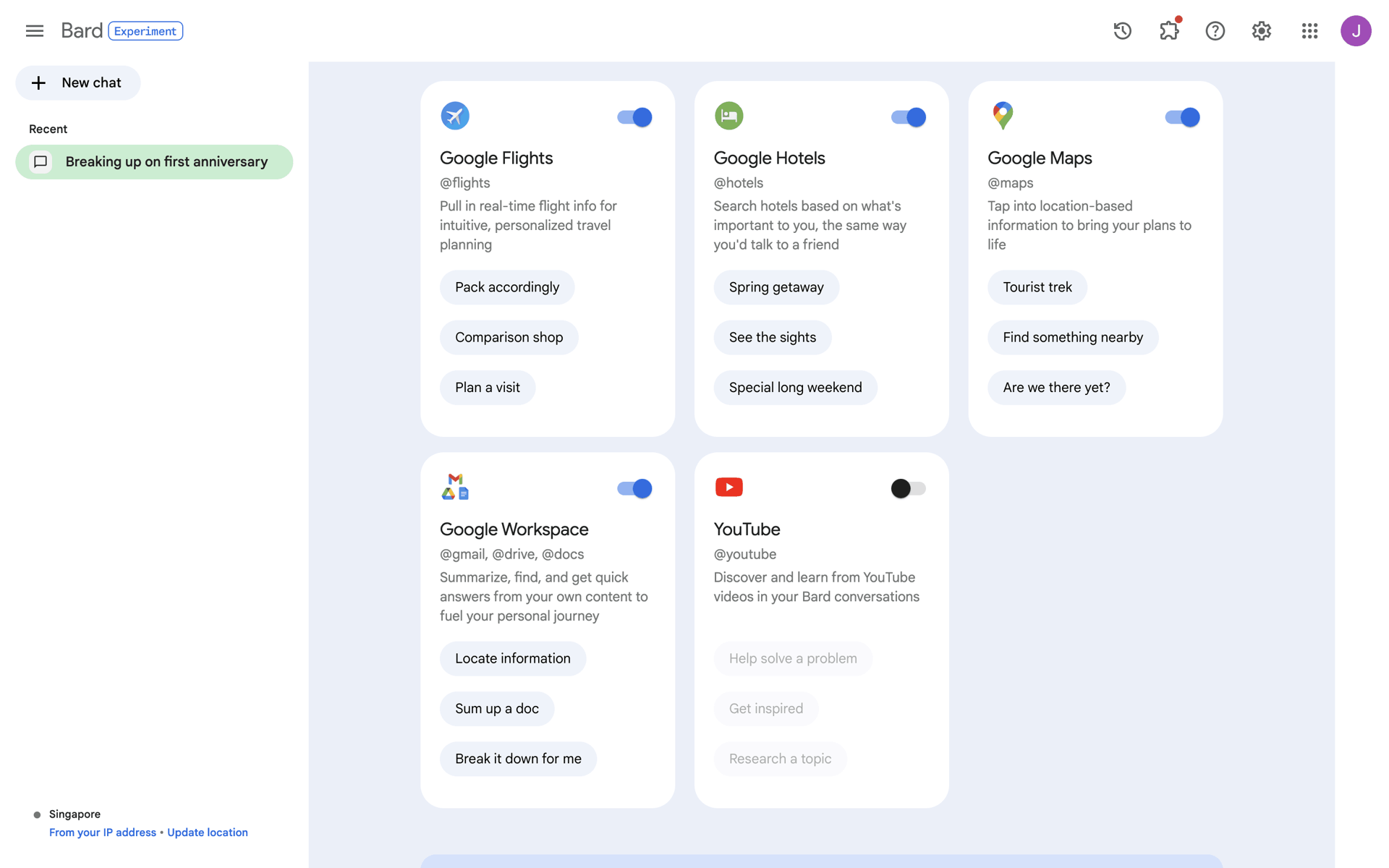Viewport: 1389px width, 868px height.
Task: Disable the Google Hotels extension toggle
Action: click(x=908, y=117)
